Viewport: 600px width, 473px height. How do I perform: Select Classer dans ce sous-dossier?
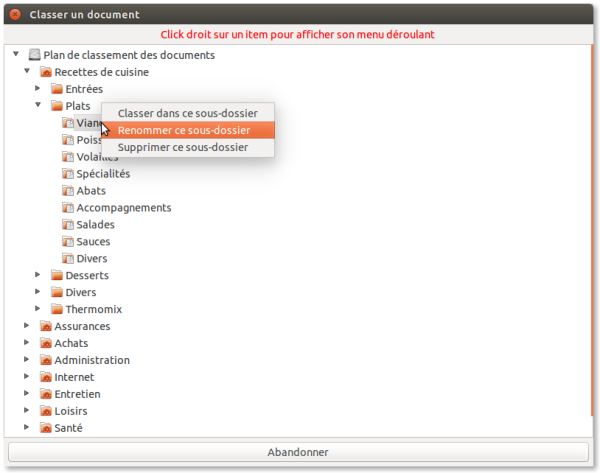point(187,113)
